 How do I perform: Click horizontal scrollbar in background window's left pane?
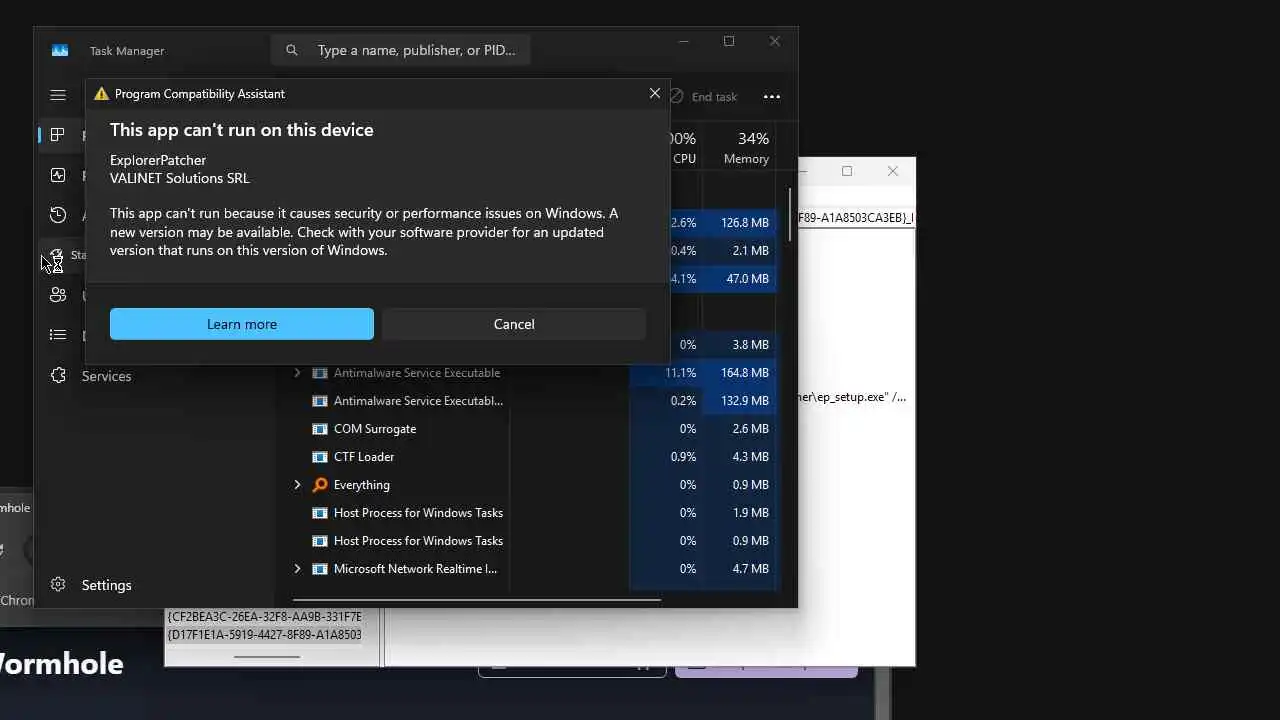tap(267, 657)
